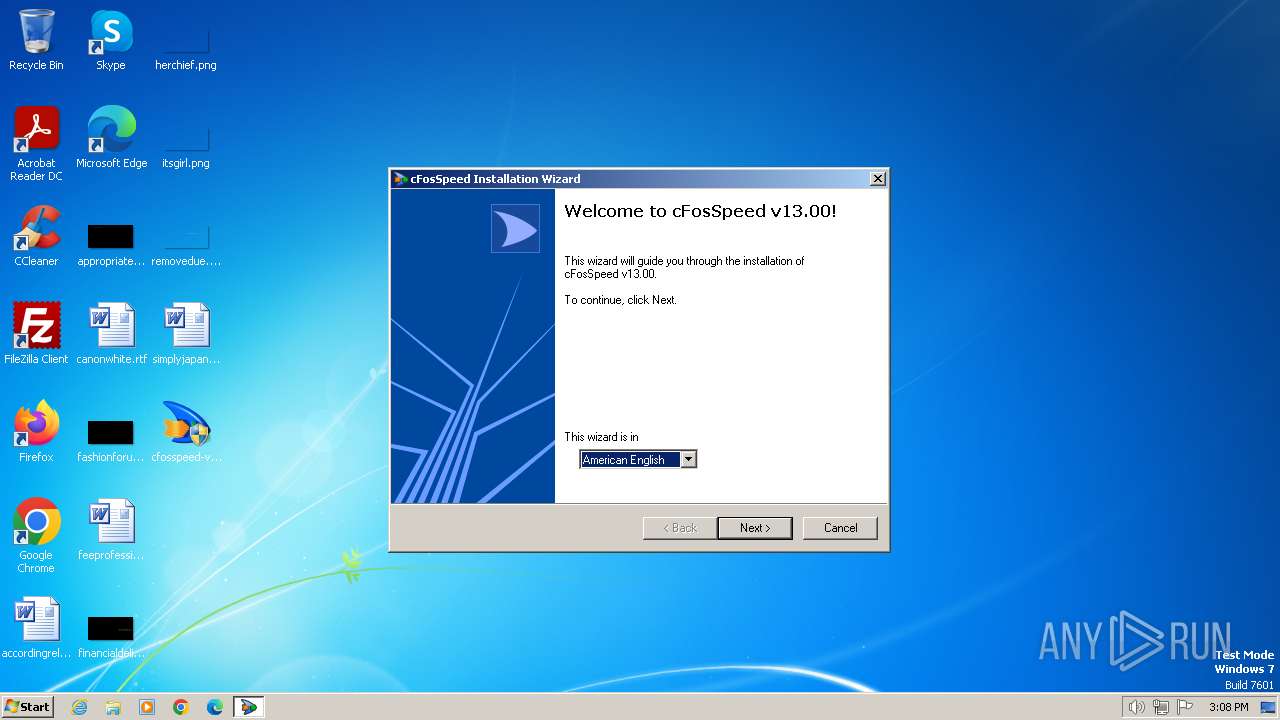This screenshot has height=720, width=1280.
Task: Launch Firefox from the desktop
Action: [x=36, y=432]
